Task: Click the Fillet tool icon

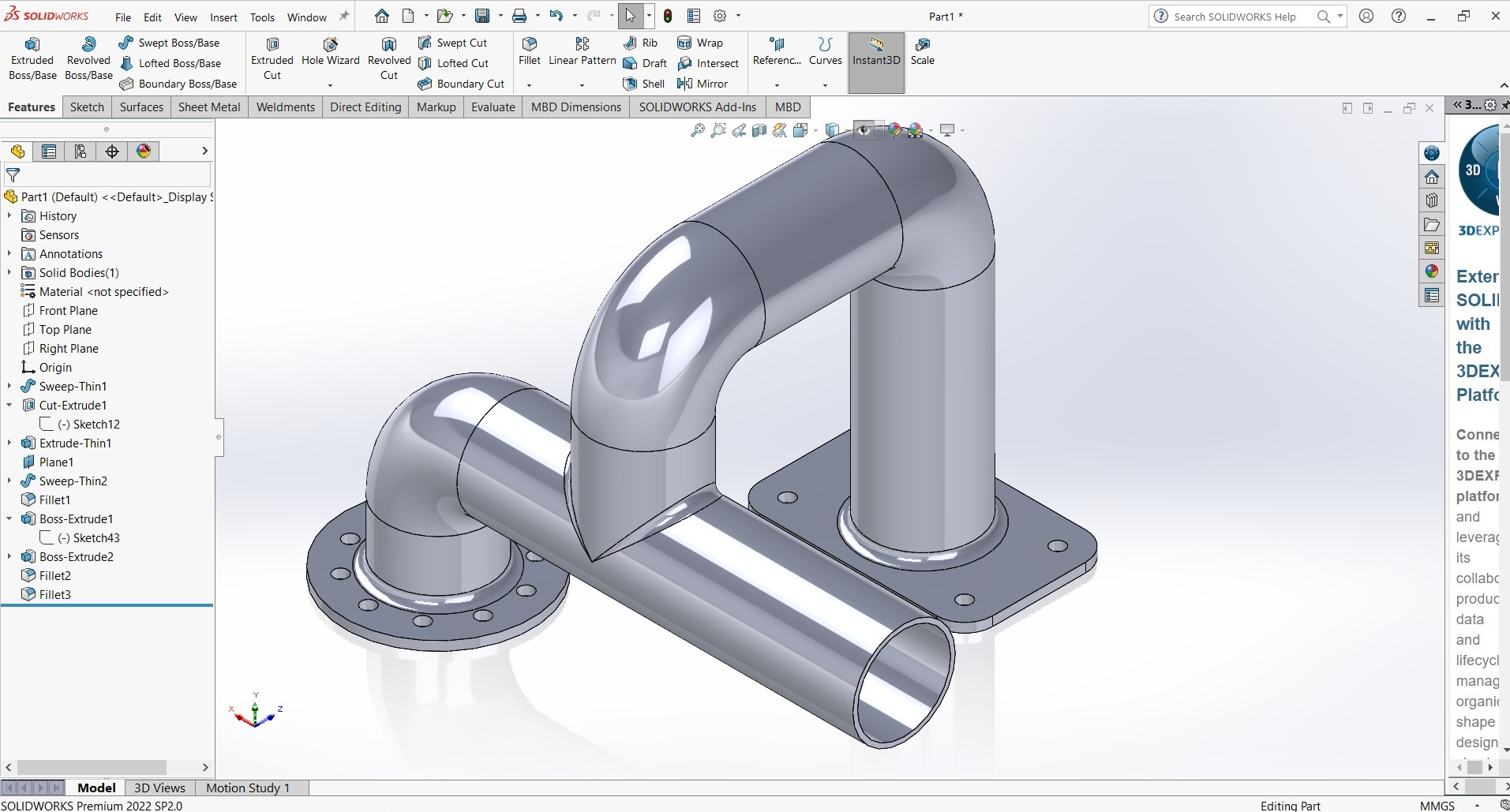Action: click(529, 45)
